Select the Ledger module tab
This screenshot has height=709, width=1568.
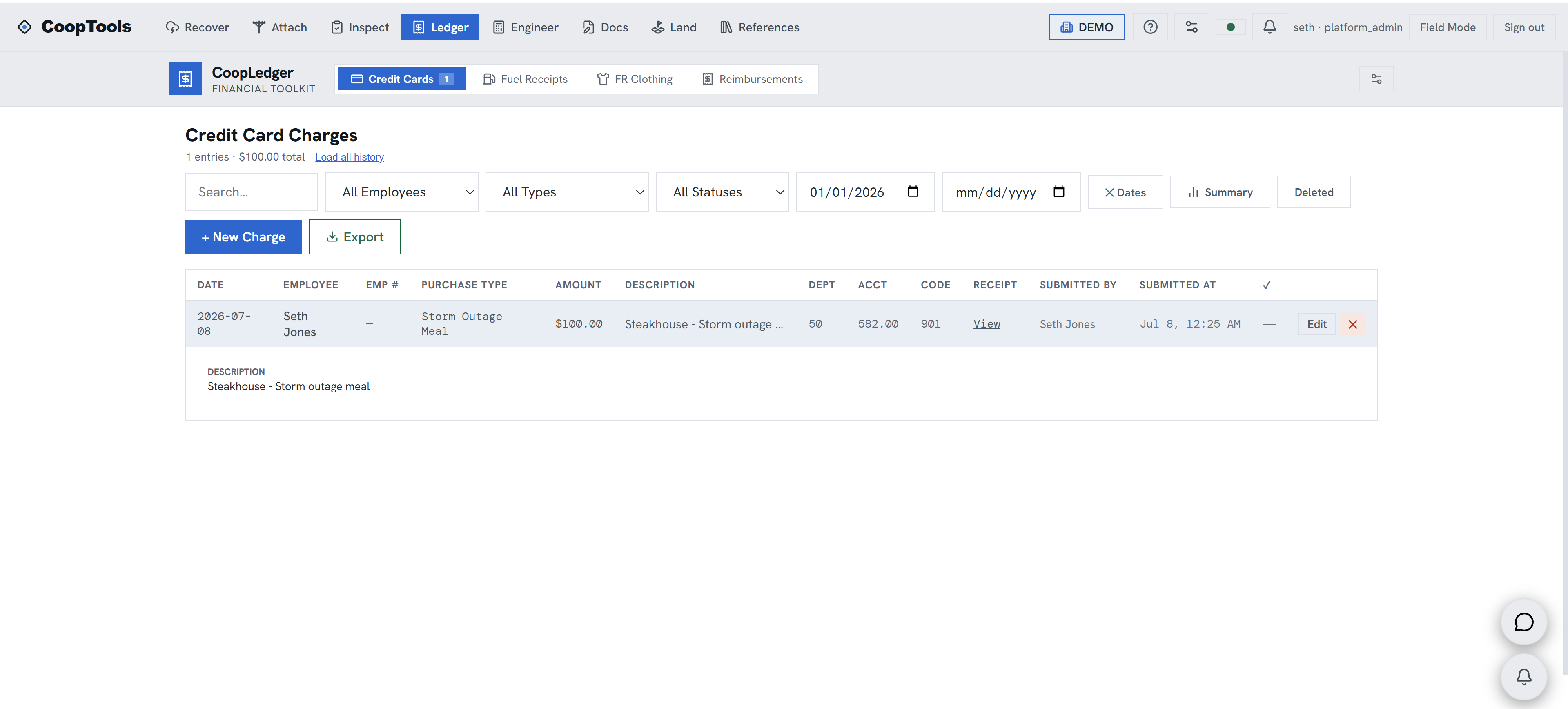point(440,27)
